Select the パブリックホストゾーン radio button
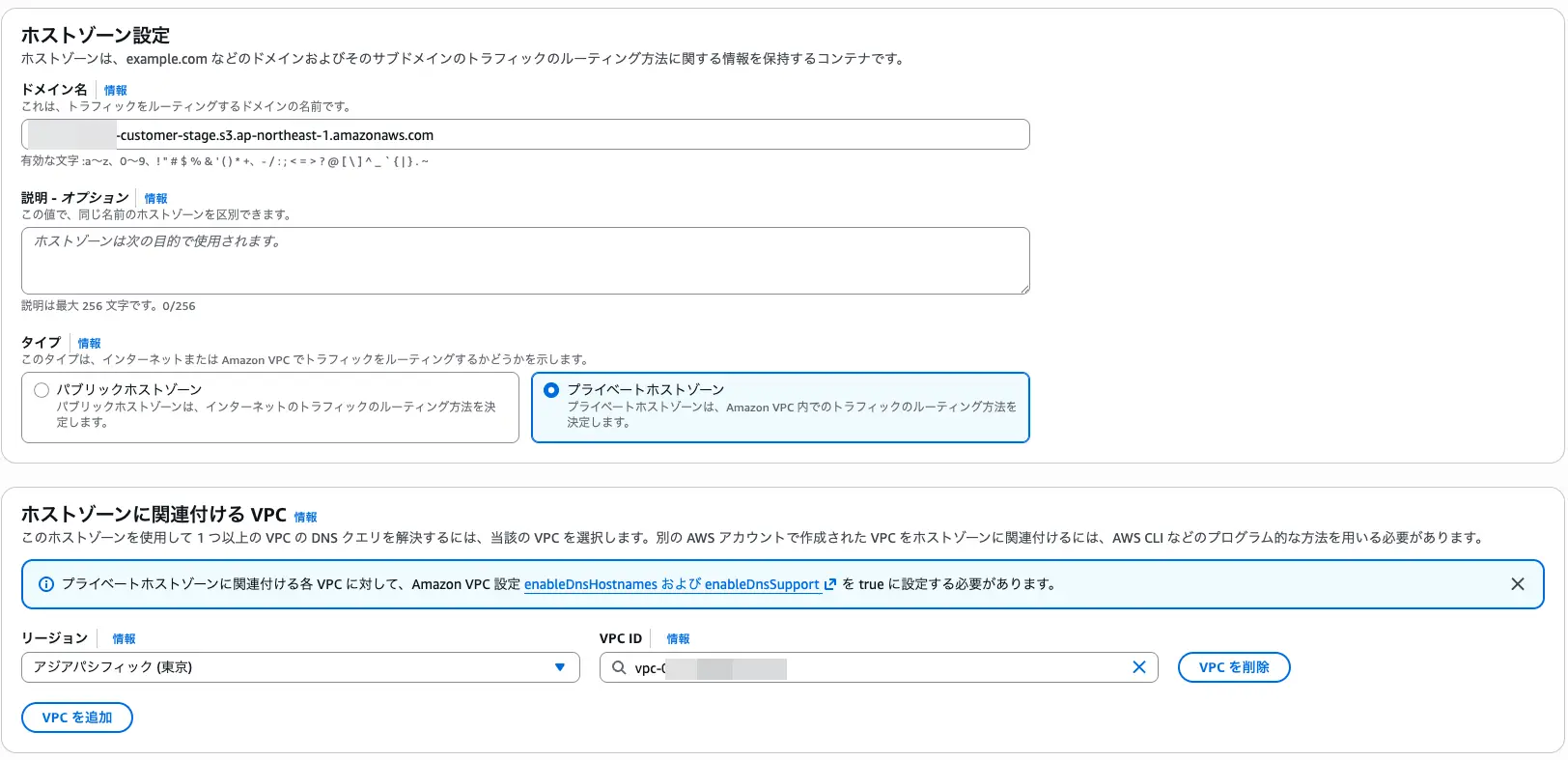The height and width of the screenshot is (760, 1568). (42, 390)
